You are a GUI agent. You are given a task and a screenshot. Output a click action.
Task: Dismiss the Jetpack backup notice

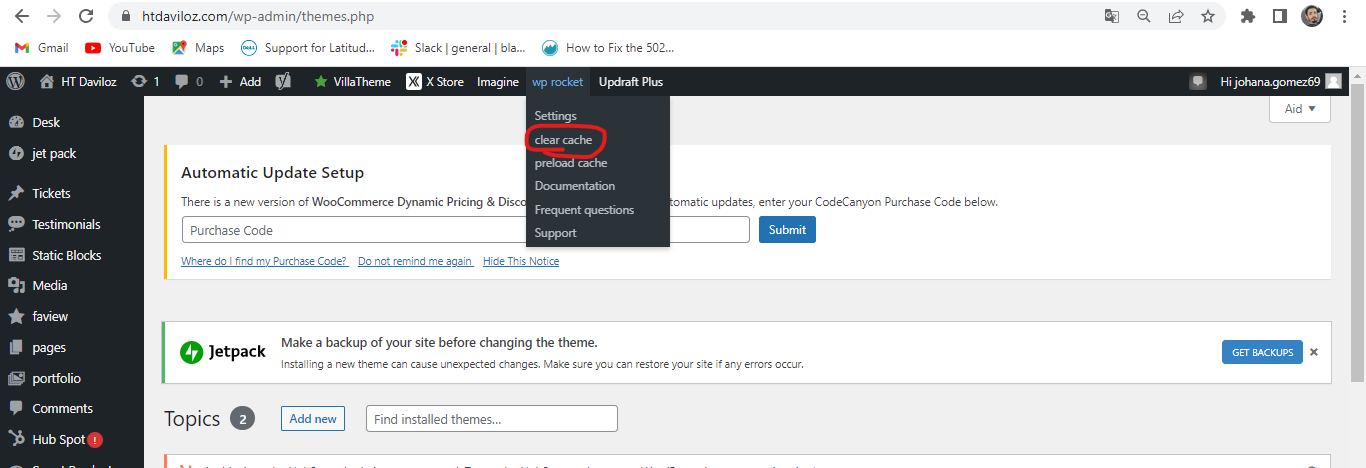tap(1314, 352)
